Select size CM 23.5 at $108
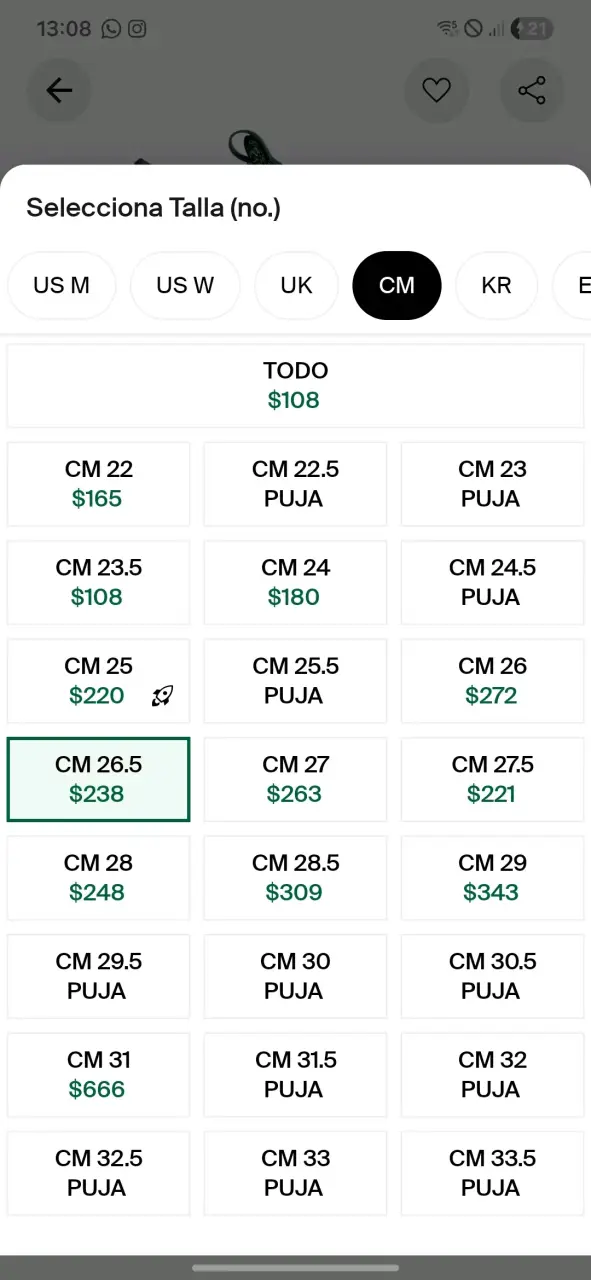Image resolution: width=591 pixels, height=1280 pixels. pyautogui.click(x=98, y=582)
